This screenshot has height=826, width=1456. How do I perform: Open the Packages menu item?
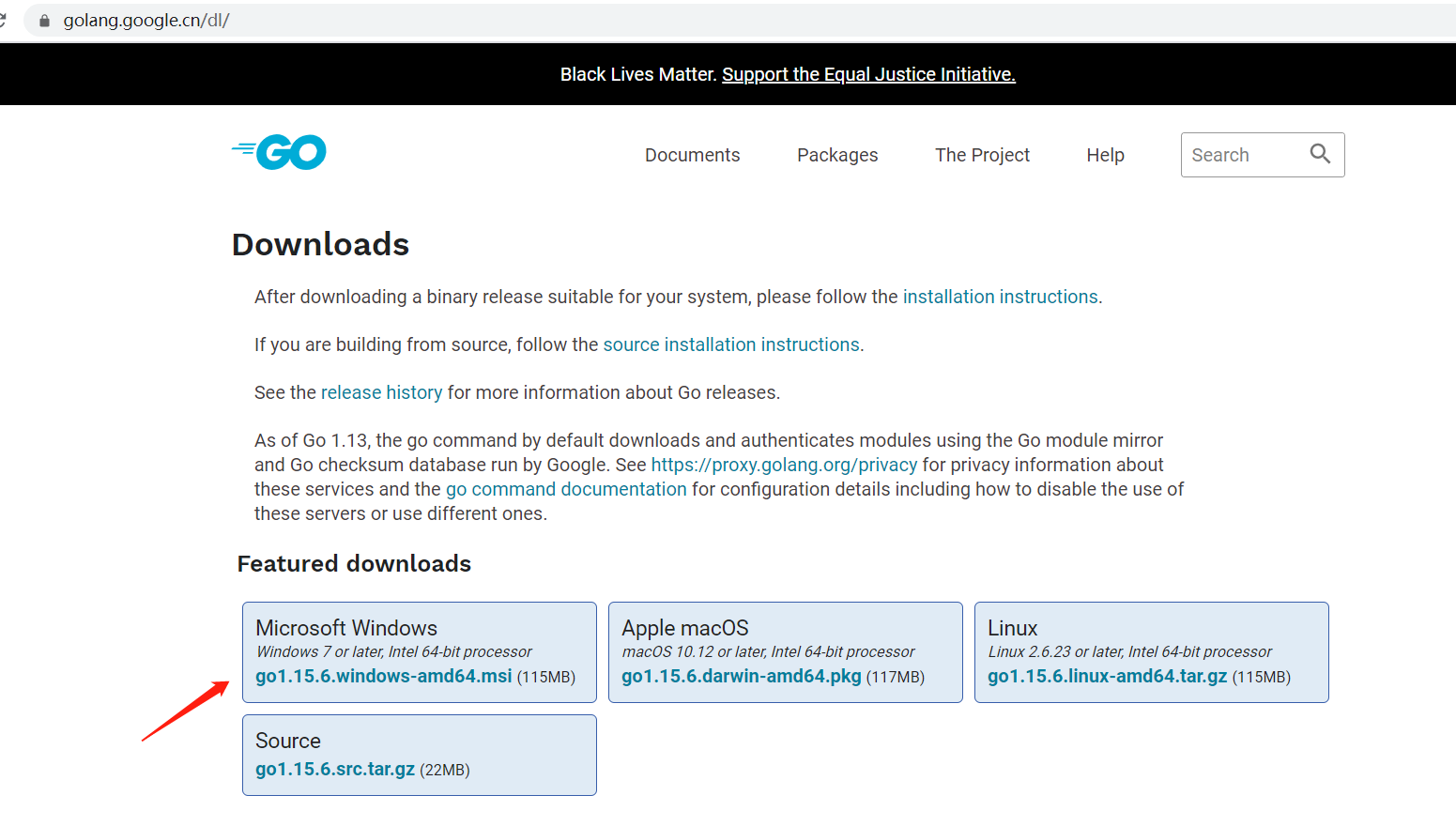(837, 155)
